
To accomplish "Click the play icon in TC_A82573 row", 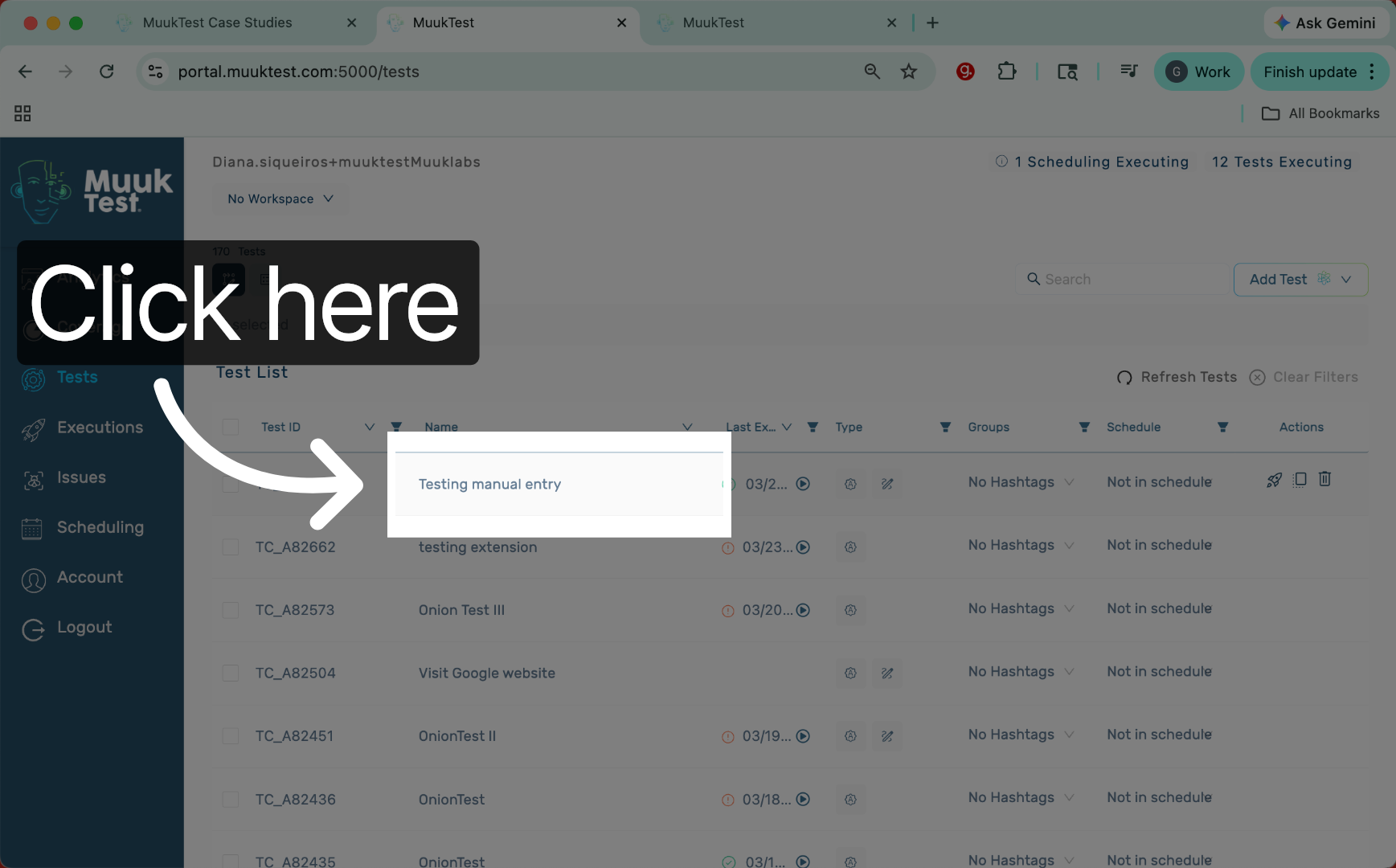I will click(803, 610).
